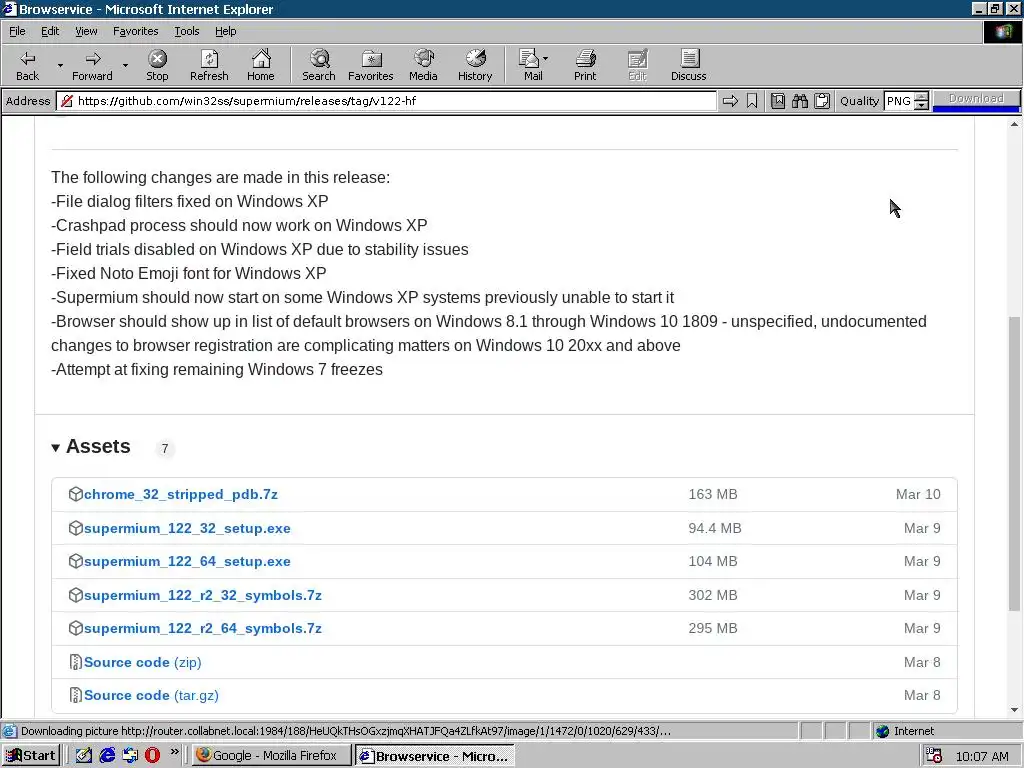Click the page icon left of the URL
Viewport: 1024px width, 768px height.
point(67,101)
